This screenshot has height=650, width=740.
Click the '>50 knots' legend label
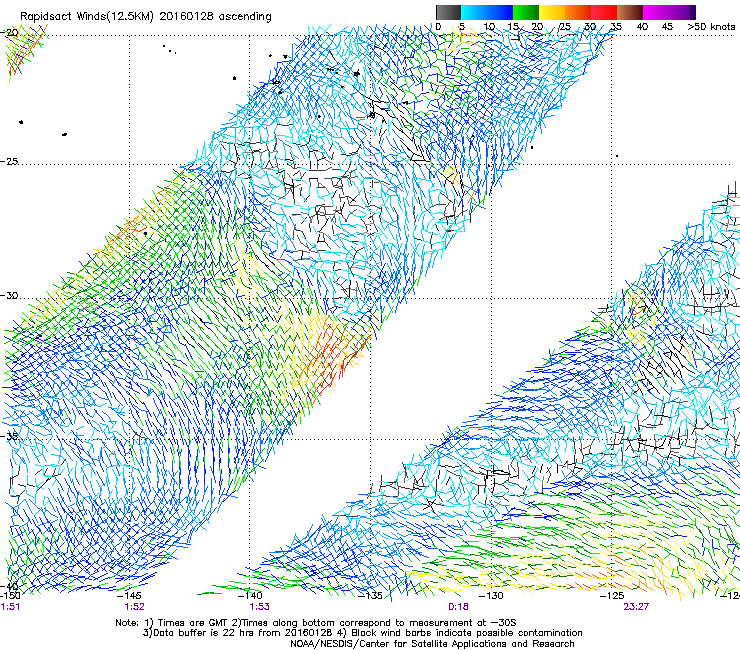pos(711,26)
